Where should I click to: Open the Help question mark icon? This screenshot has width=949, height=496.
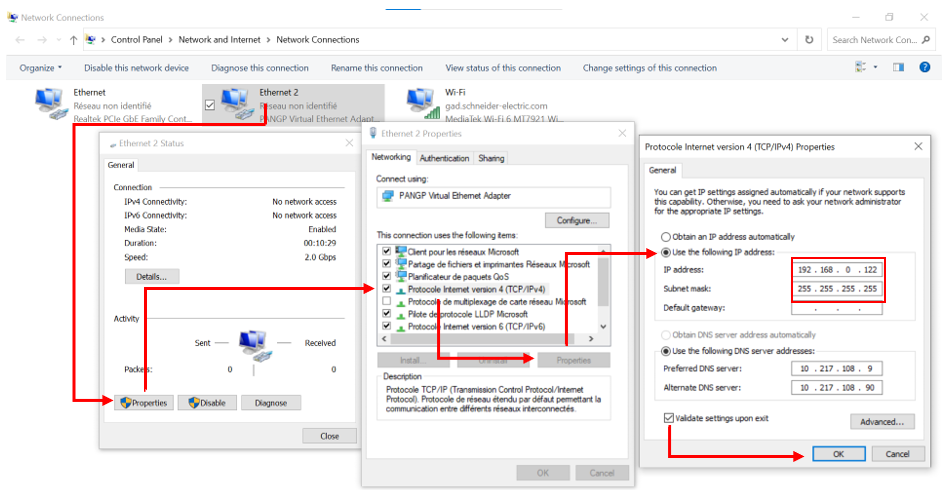925,67
